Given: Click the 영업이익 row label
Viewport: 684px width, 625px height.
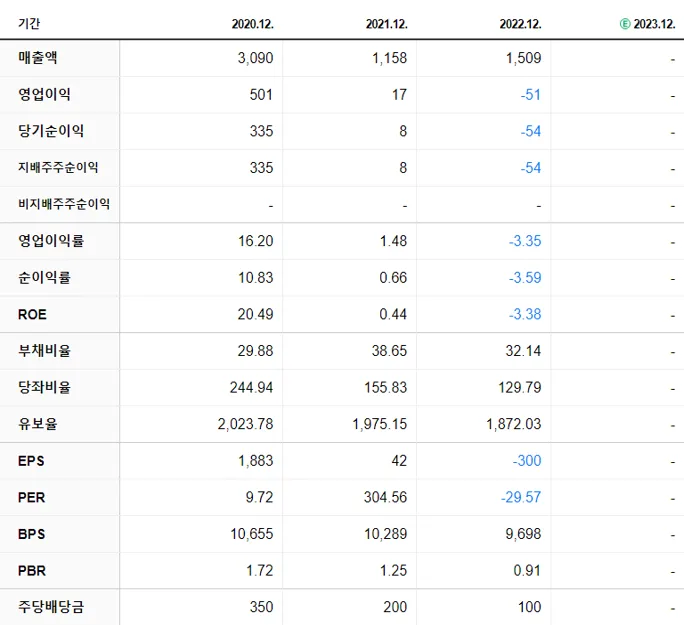Looking at the screenshot, I should click(x=44, y=94).
